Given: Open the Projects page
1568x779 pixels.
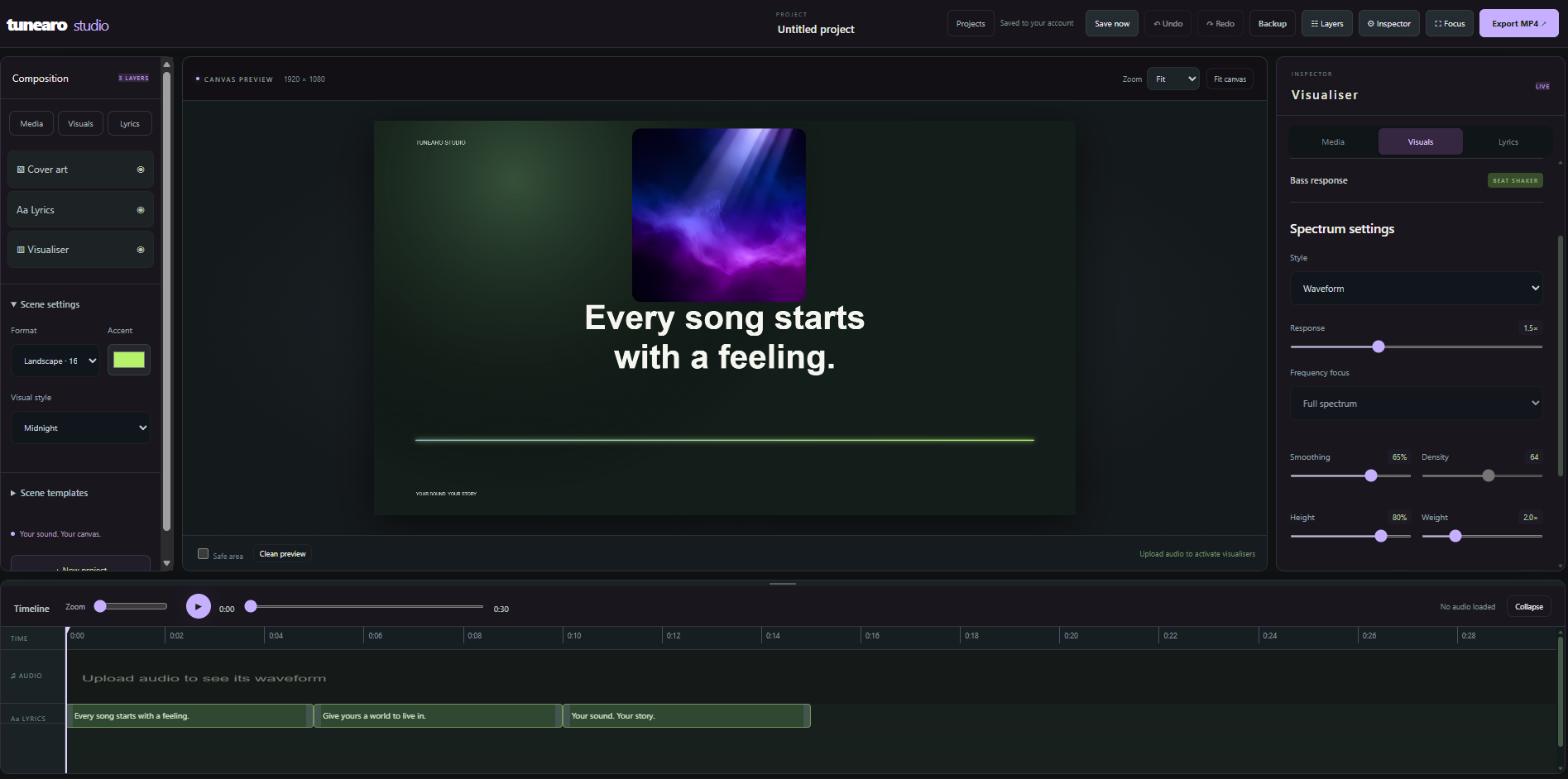Looking at the screenshot, I should click(971, 23).
